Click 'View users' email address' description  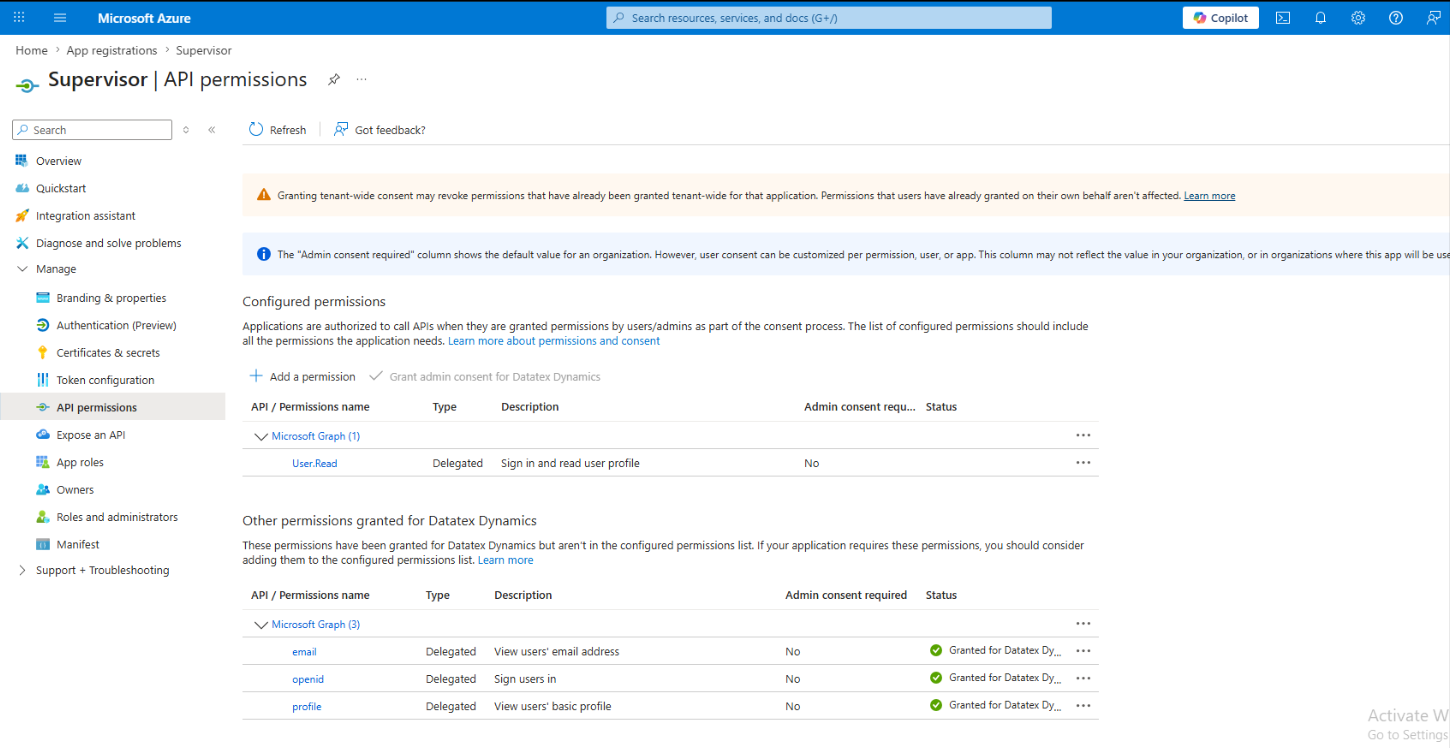click(x=557, y=652)
